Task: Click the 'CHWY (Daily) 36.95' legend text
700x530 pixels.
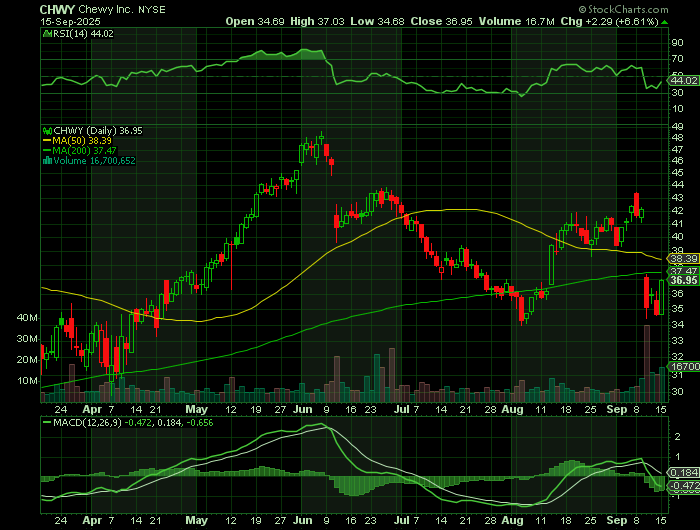Action: (x=98, y=131)
